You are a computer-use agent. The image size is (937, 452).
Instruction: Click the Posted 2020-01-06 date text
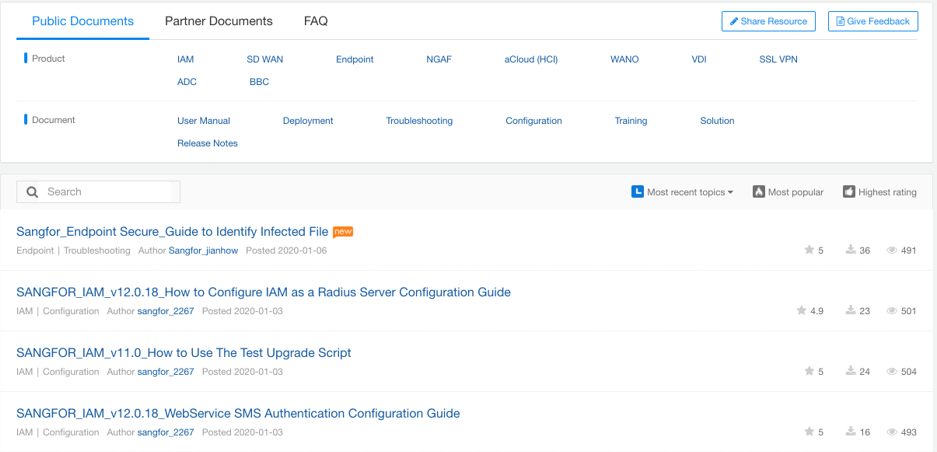pyautogui.click(x=286, y=251)
